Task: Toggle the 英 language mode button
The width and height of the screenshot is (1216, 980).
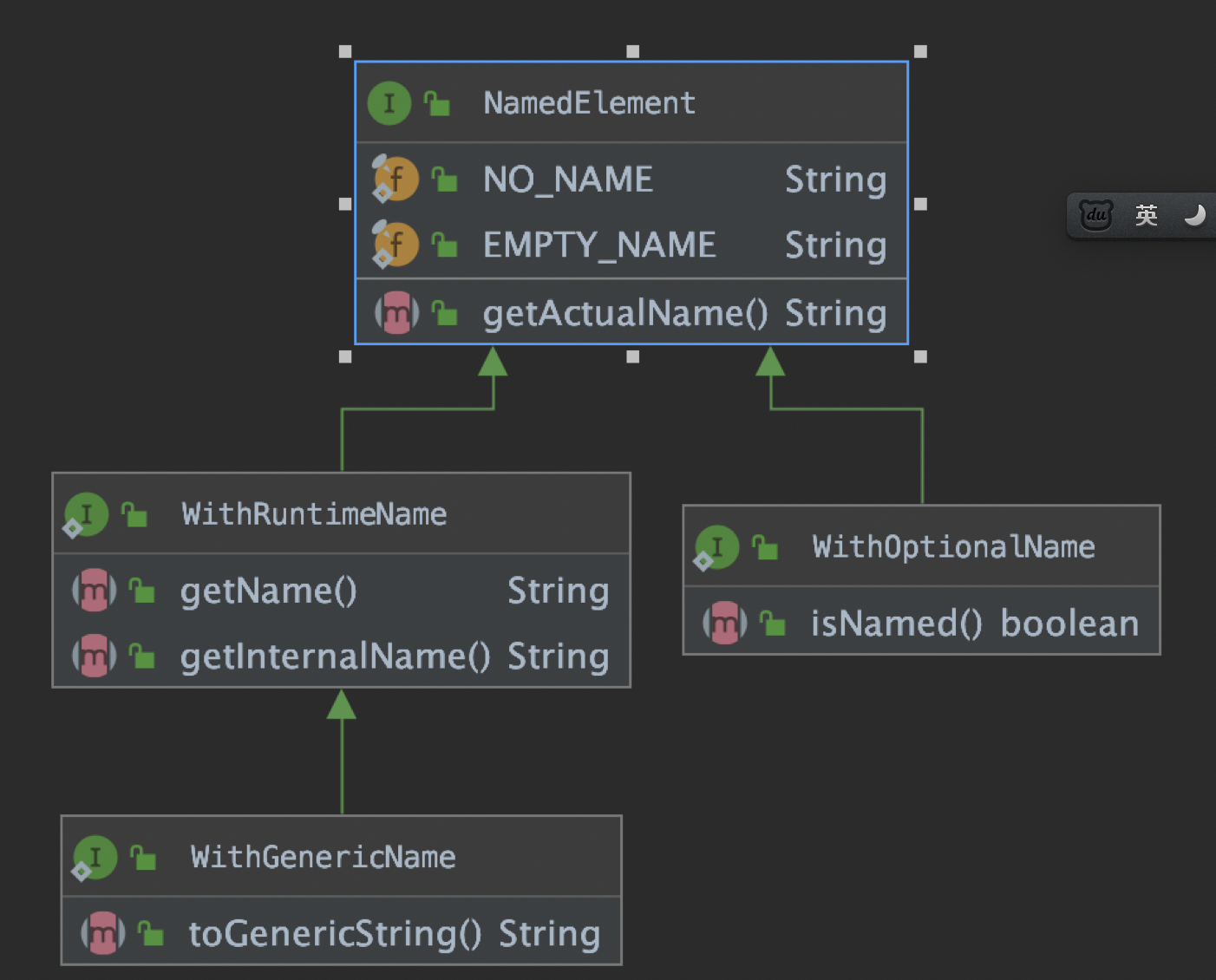Action: click(1146, 214)
